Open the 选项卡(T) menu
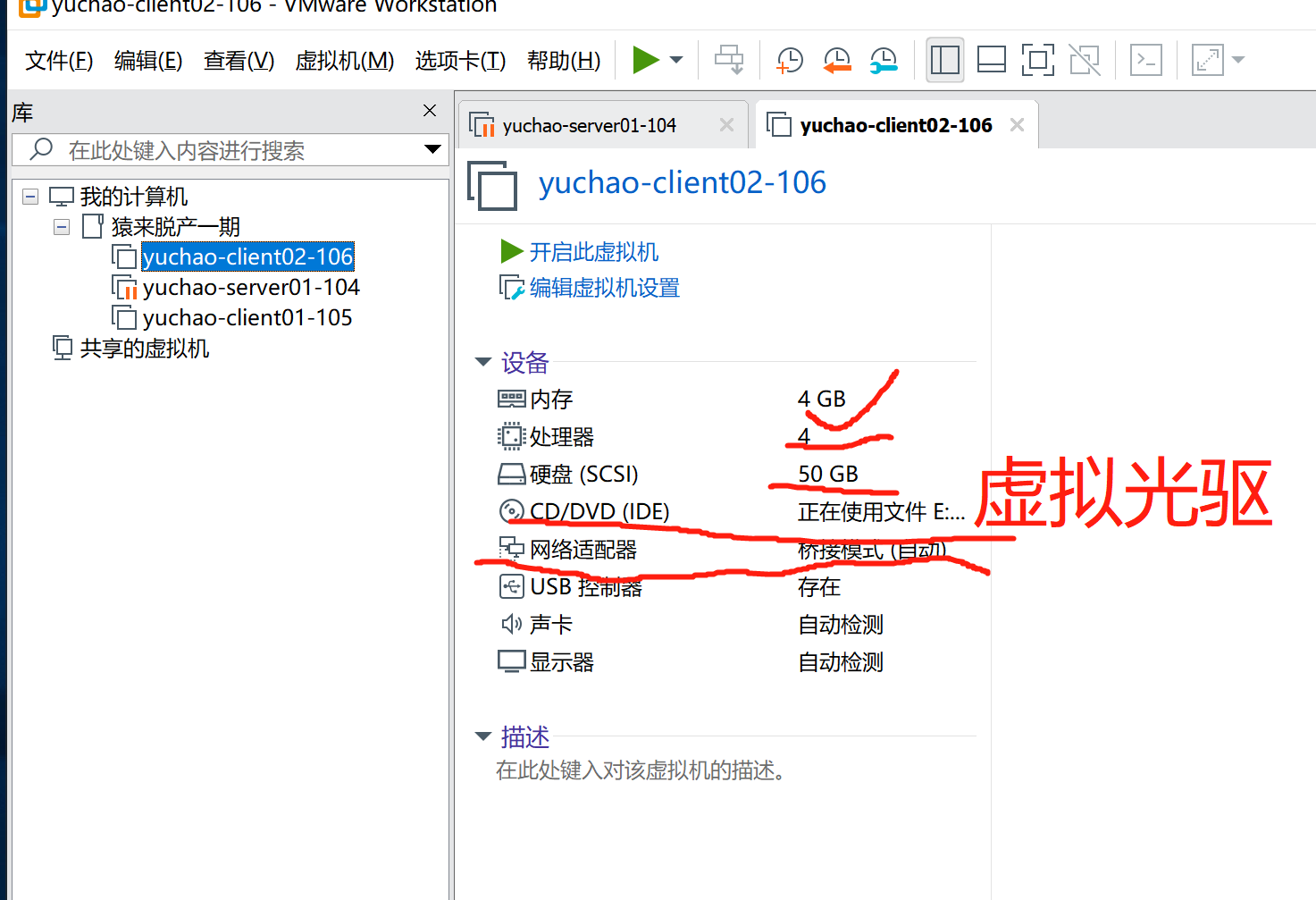1316x900 pixels. click(460, 60)
